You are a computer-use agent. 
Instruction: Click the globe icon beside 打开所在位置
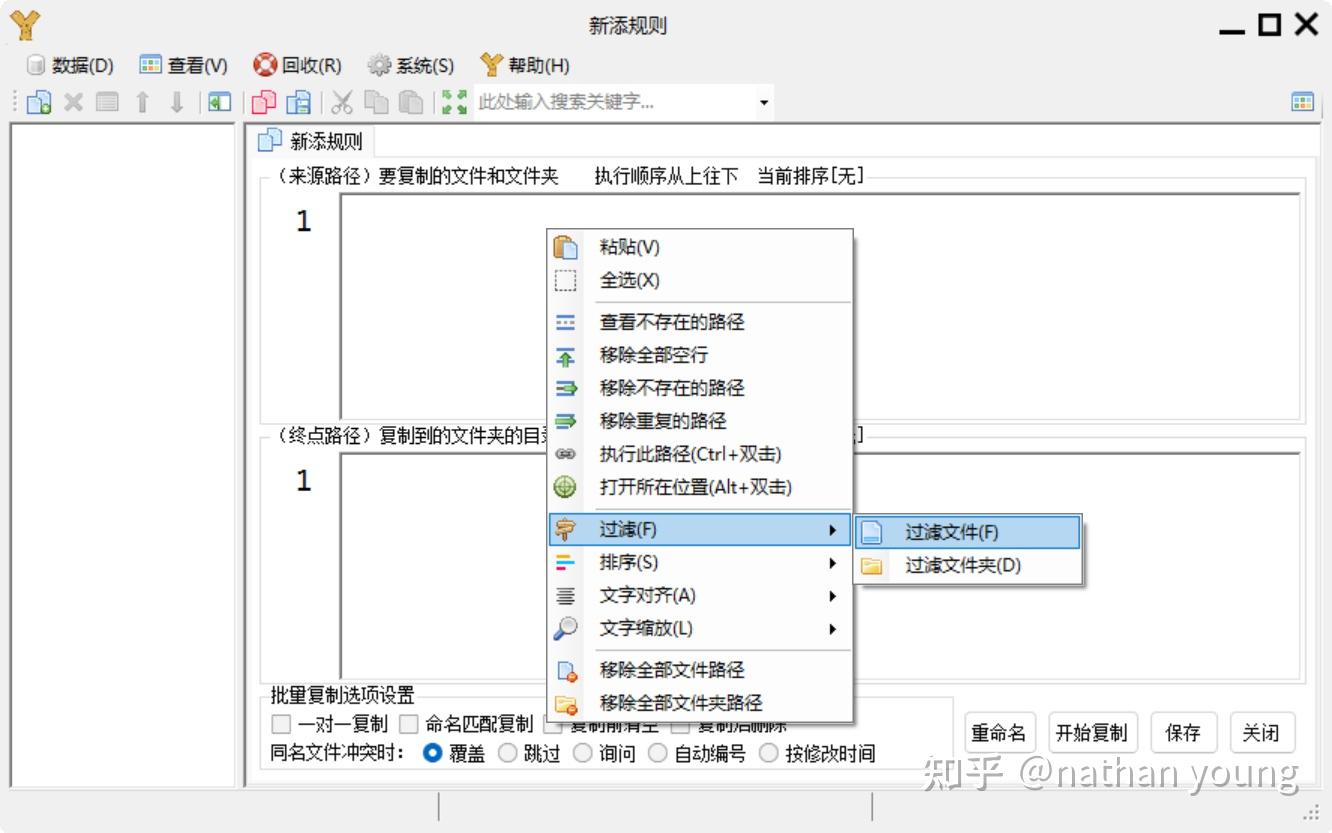566,487
